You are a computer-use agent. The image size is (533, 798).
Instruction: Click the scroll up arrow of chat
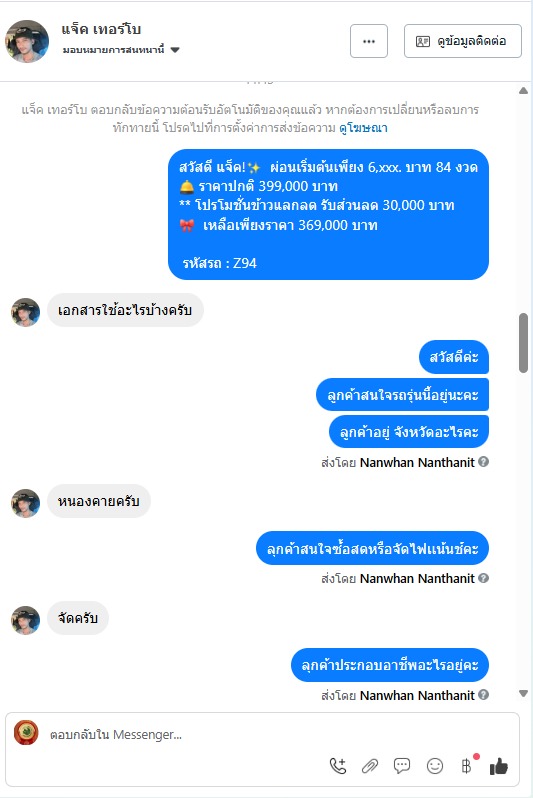[523, 91]
